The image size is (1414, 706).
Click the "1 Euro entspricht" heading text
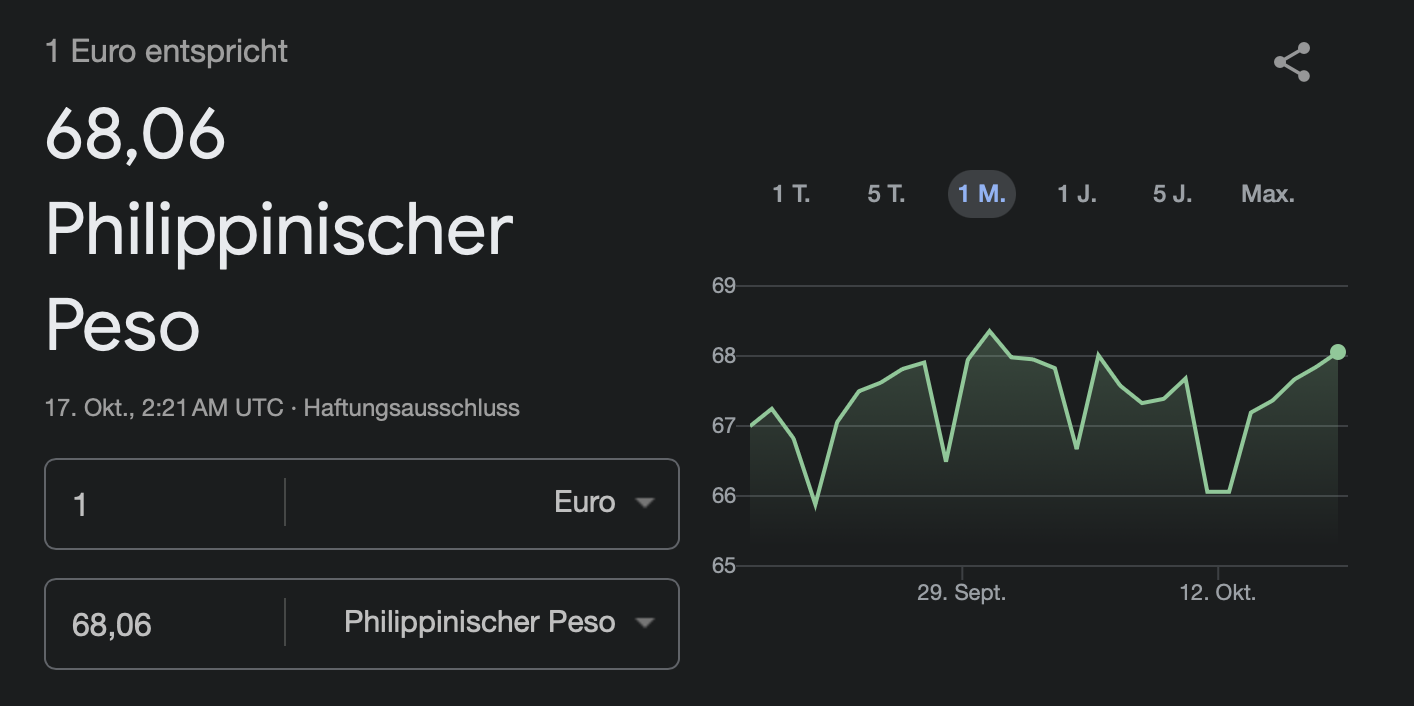tap(166, 51)
